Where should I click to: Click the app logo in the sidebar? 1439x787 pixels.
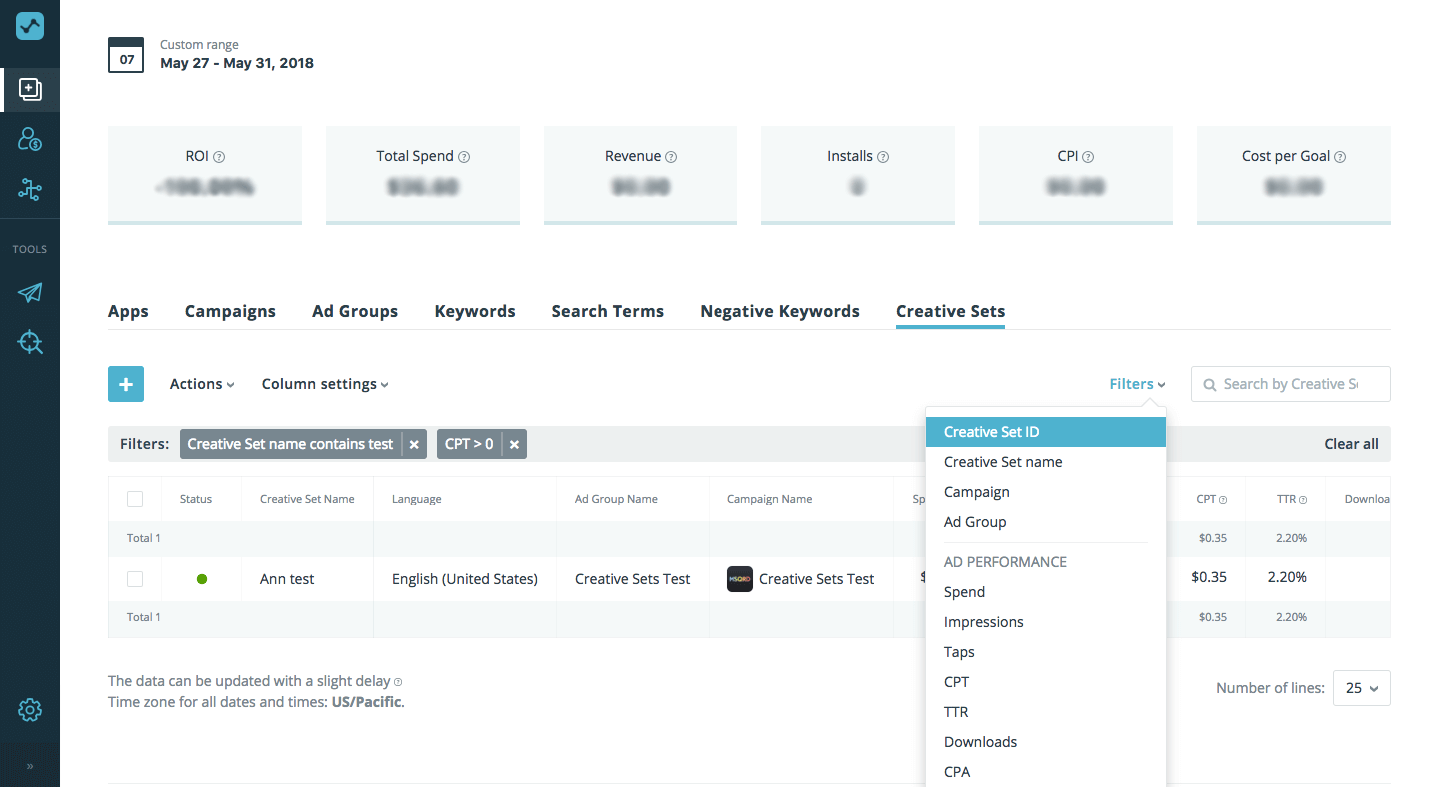[x=30, y=27]
